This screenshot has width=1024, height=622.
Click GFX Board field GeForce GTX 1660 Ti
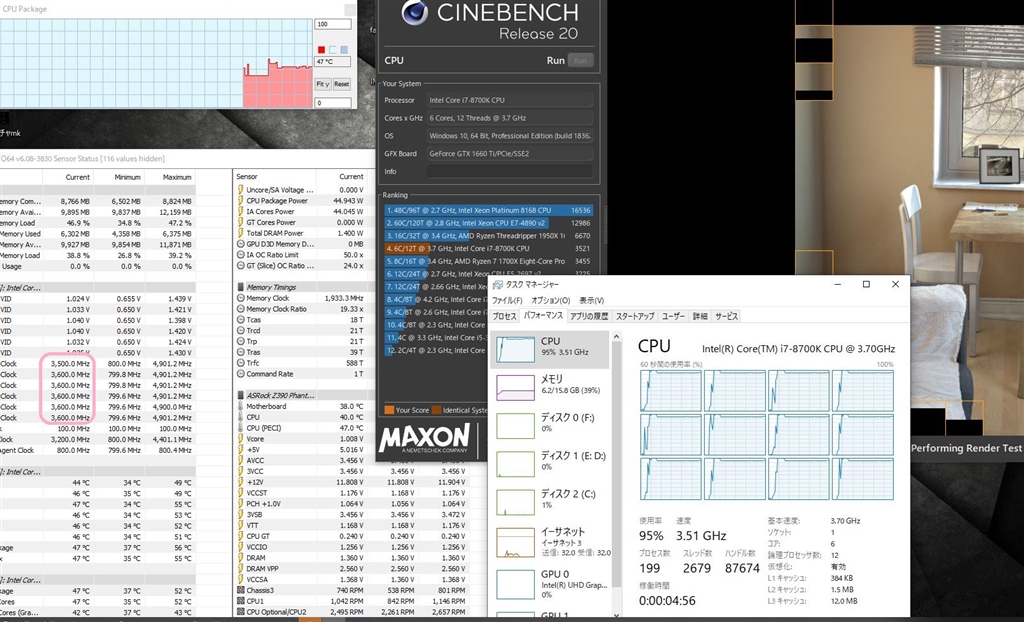click(509, 154)
